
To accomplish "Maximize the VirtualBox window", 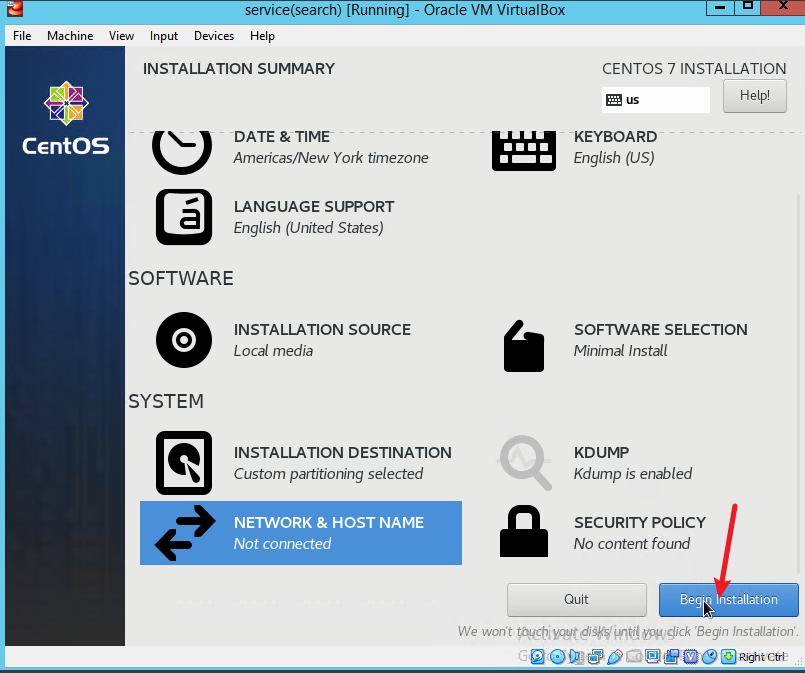I will 748,7.
